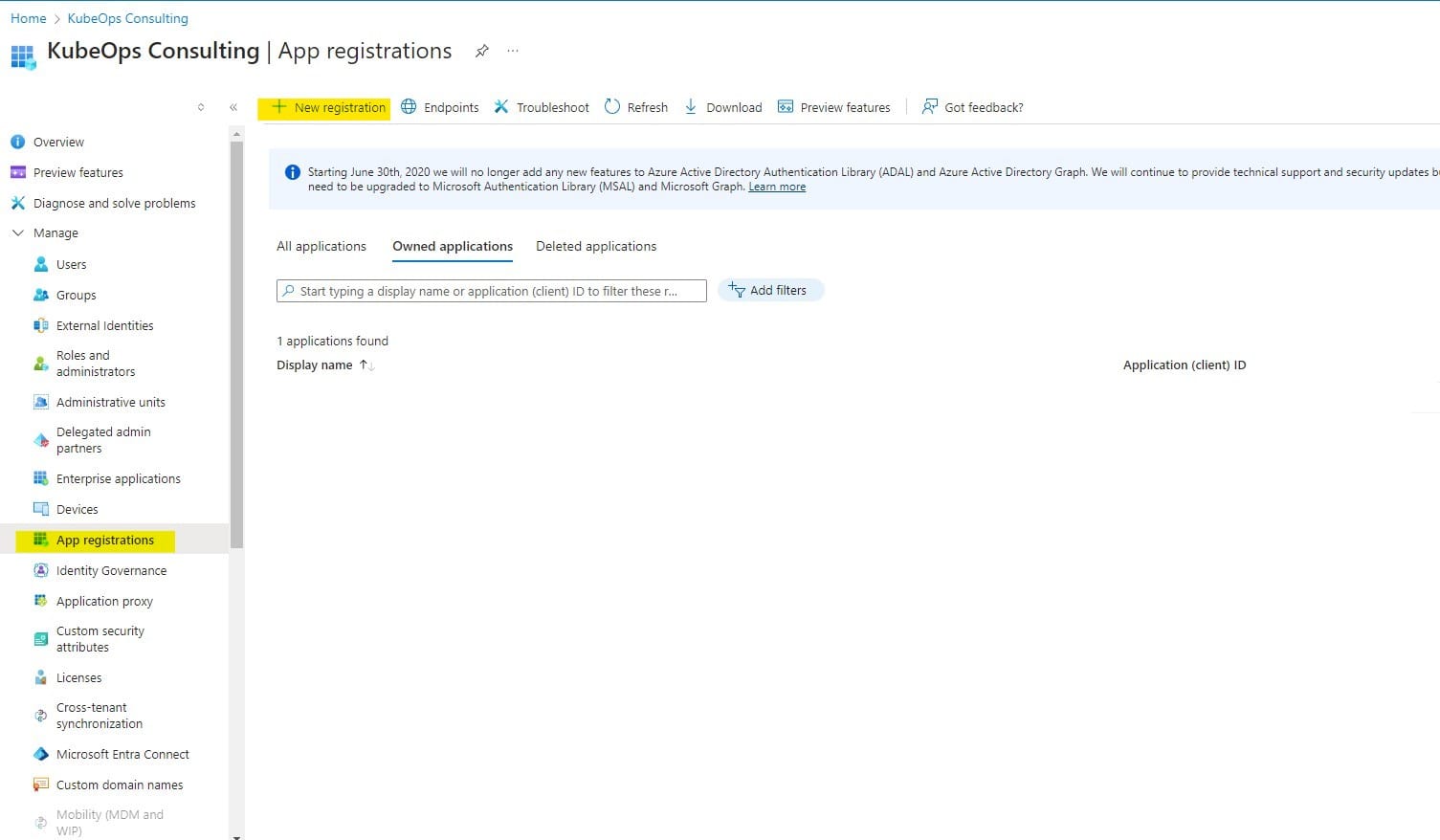Click the Delegated admin partners icon
This screenshot has height=840, width=1440.
point(41,440)
